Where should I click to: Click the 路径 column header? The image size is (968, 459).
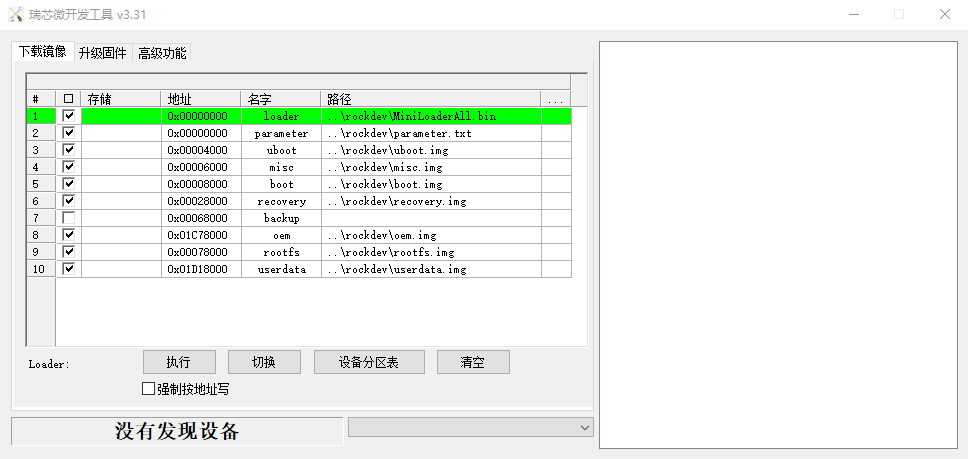point(431,99)
